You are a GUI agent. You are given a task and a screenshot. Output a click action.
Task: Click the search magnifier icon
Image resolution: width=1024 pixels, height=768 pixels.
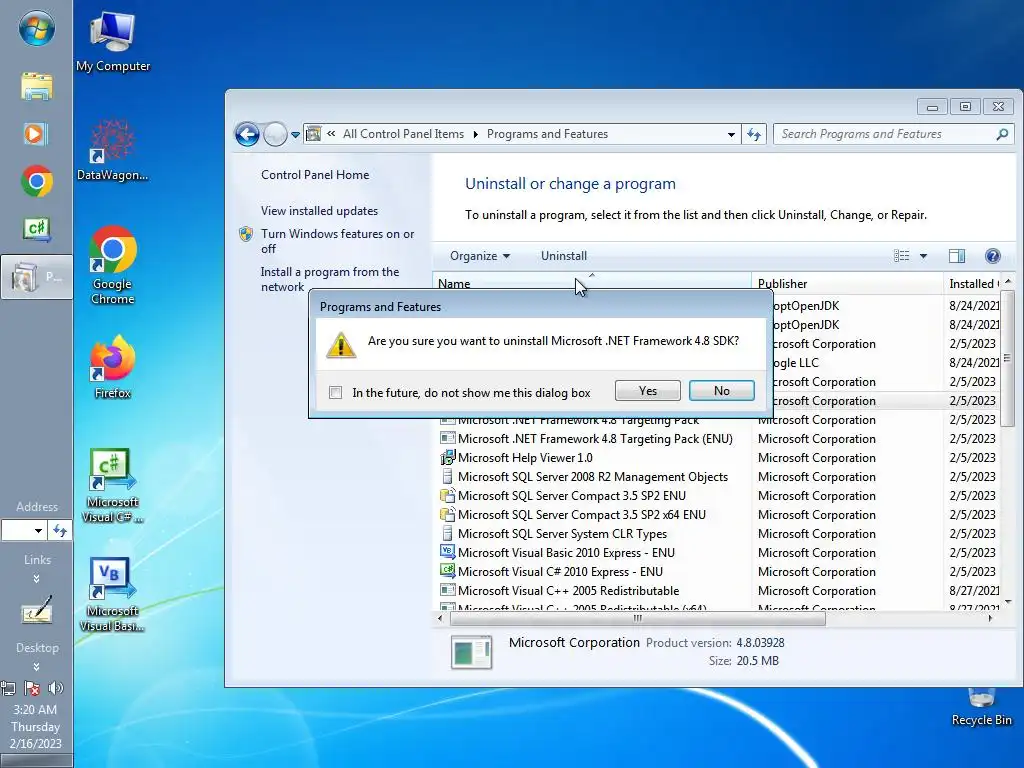[x=1002, y=134]
